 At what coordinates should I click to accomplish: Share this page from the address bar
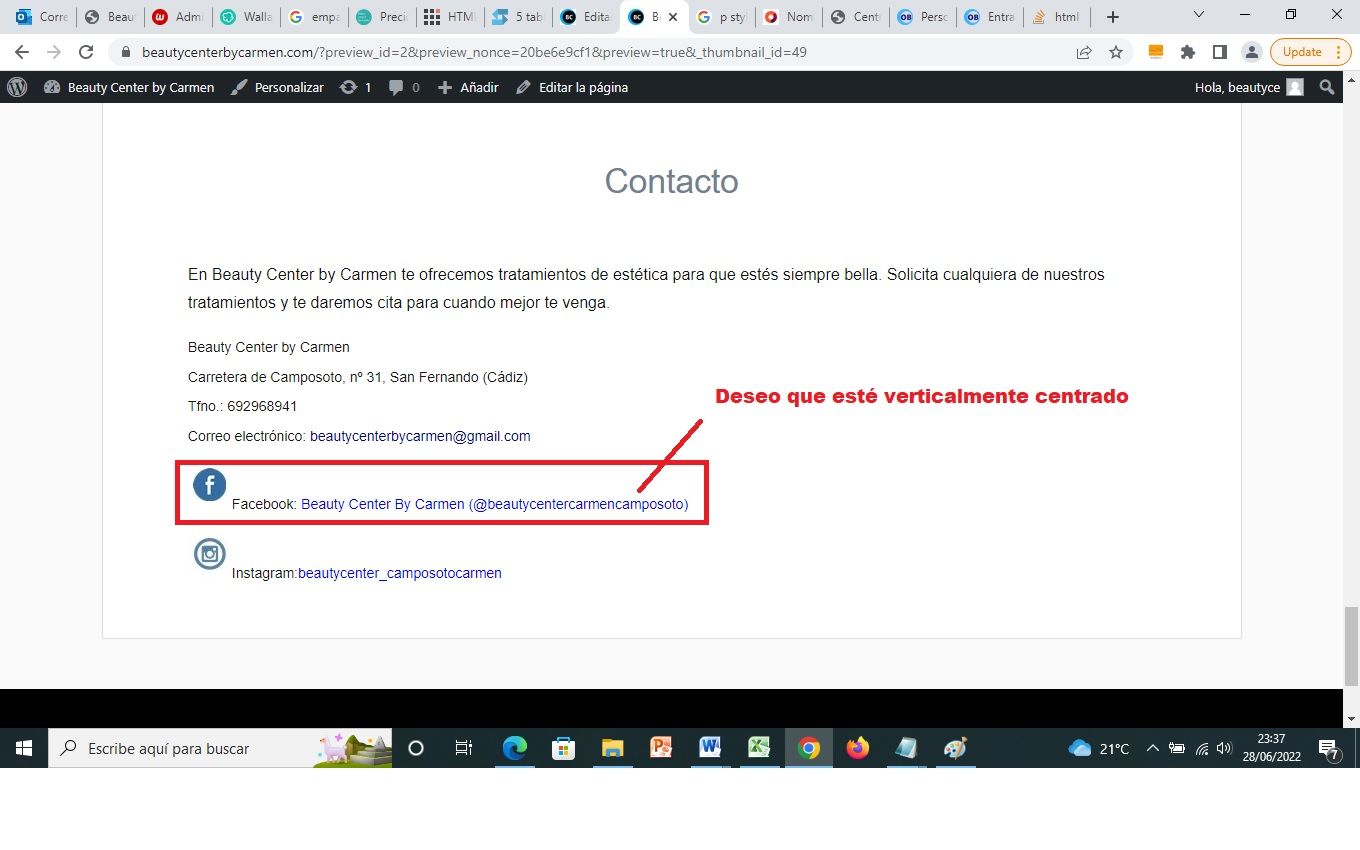pos(1084,52)
